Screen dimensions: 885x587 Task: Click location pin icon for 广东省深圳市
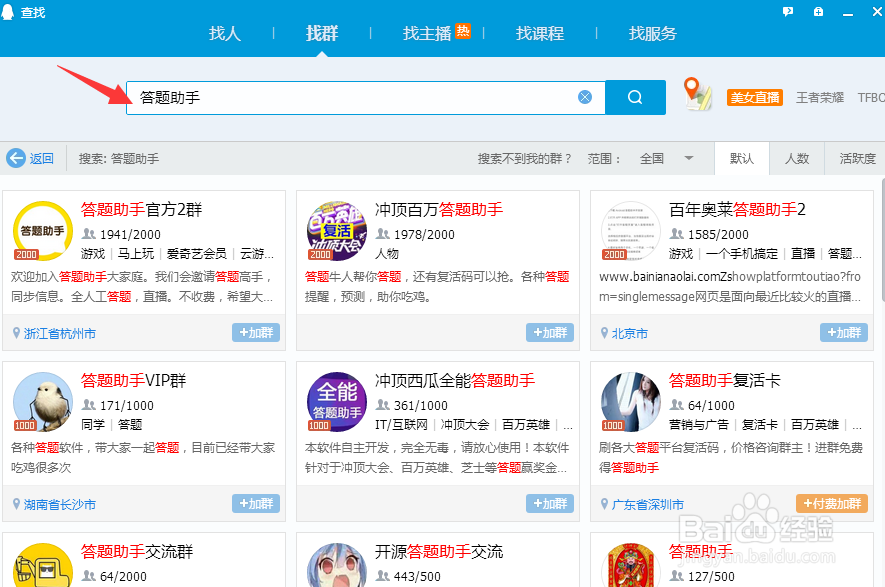pos(604,504)
